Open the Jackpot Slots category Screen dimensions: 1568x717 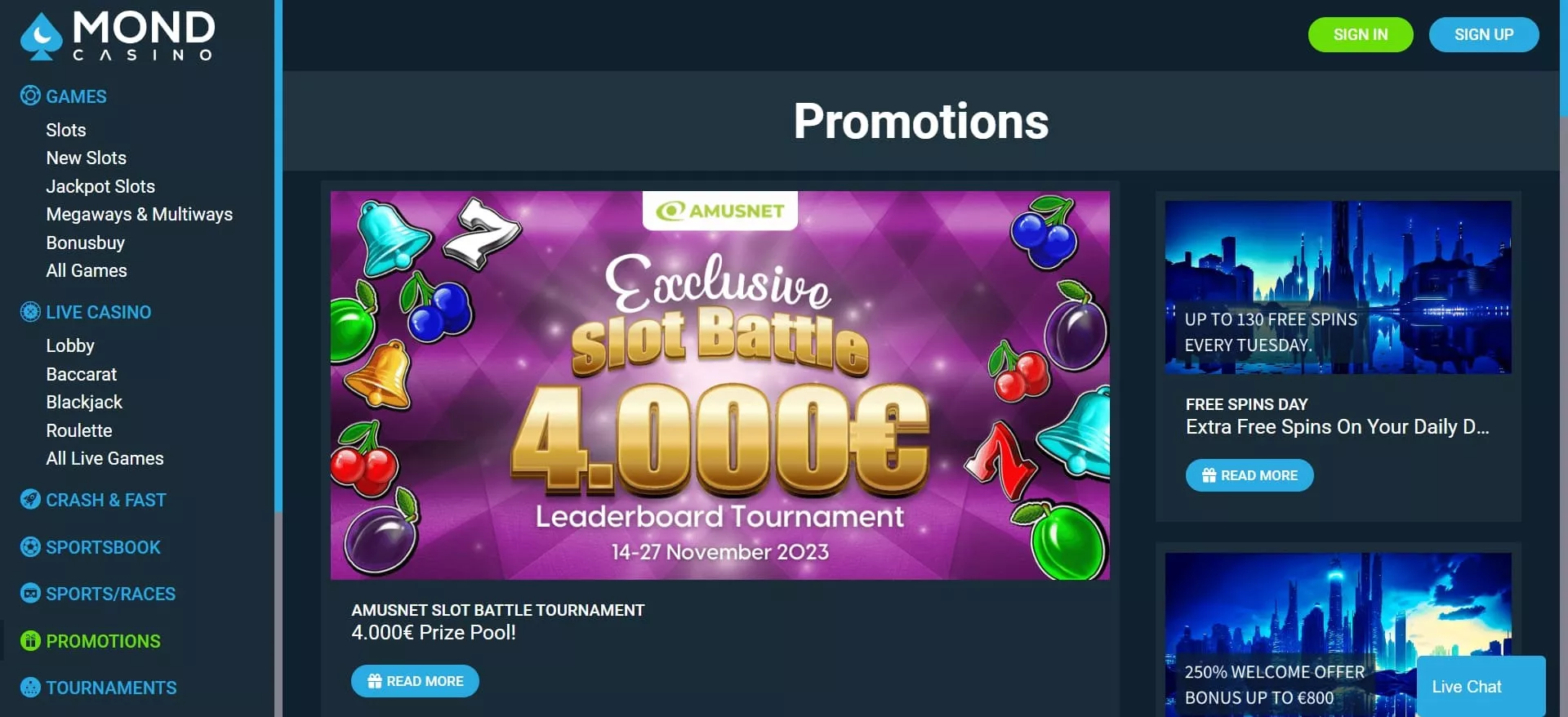pos(100,186)
